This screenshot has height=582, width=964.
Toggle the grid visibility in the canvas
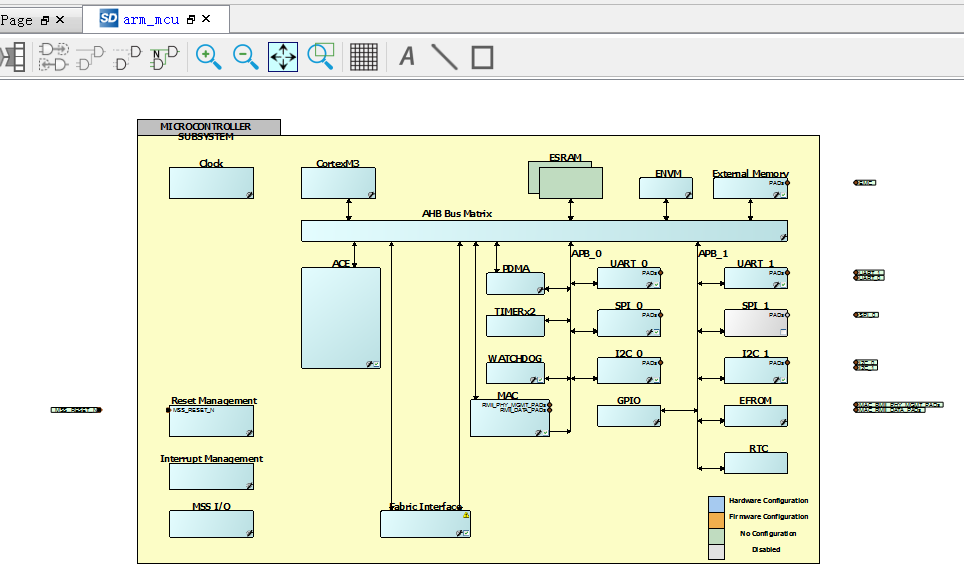(364, 57)
